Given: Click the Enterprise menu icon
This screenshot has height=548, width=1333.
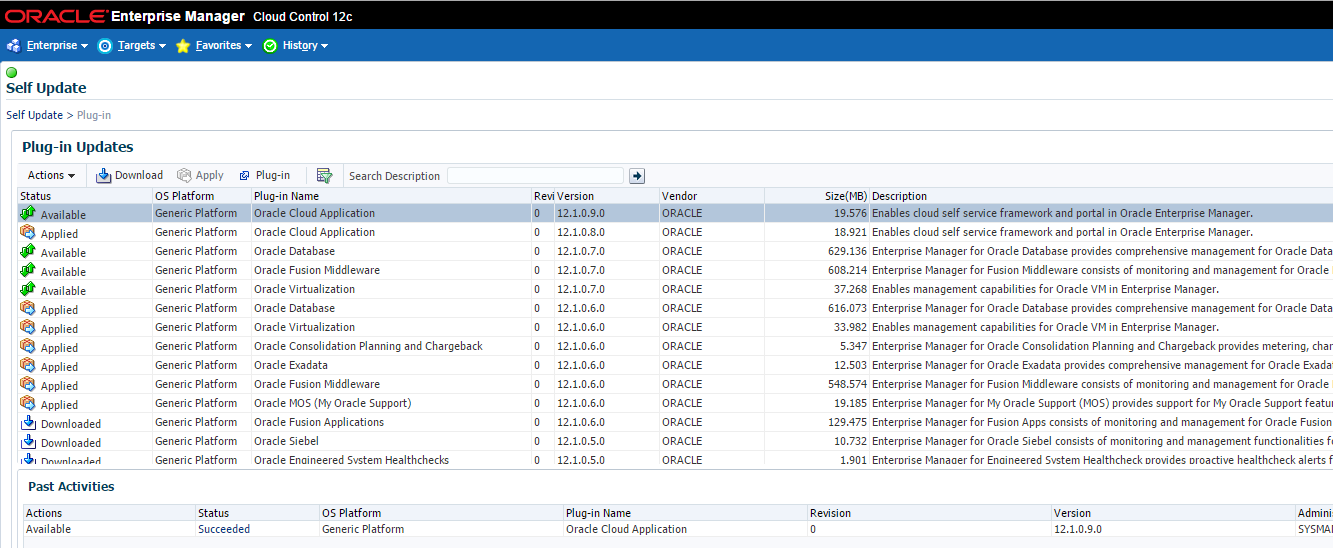Looking at the screenshot, I should click(13, 45).
